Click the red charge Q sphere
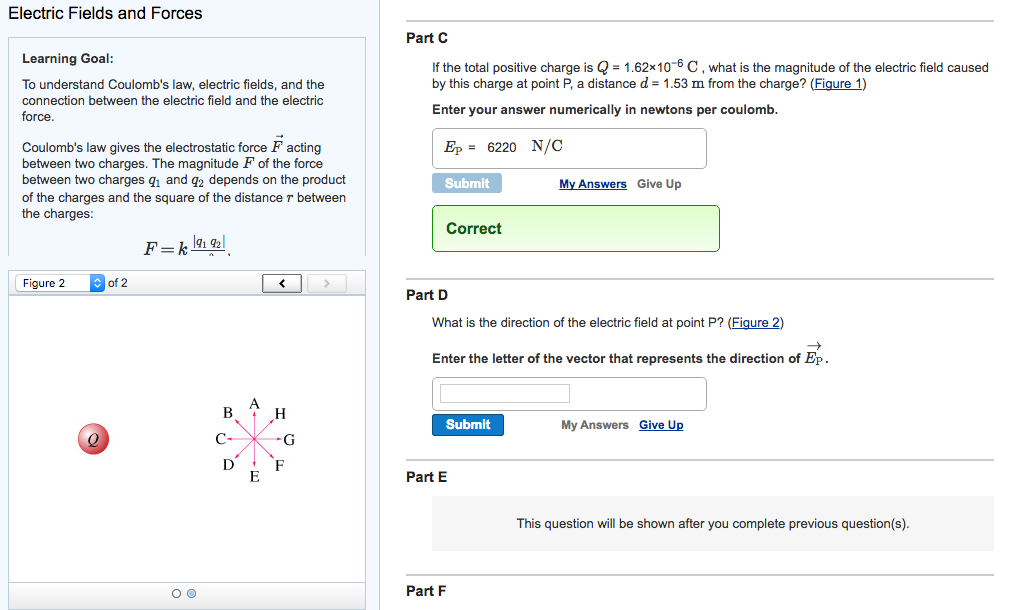This screenshot has width=1011, height=610. [x=92, y=438]
